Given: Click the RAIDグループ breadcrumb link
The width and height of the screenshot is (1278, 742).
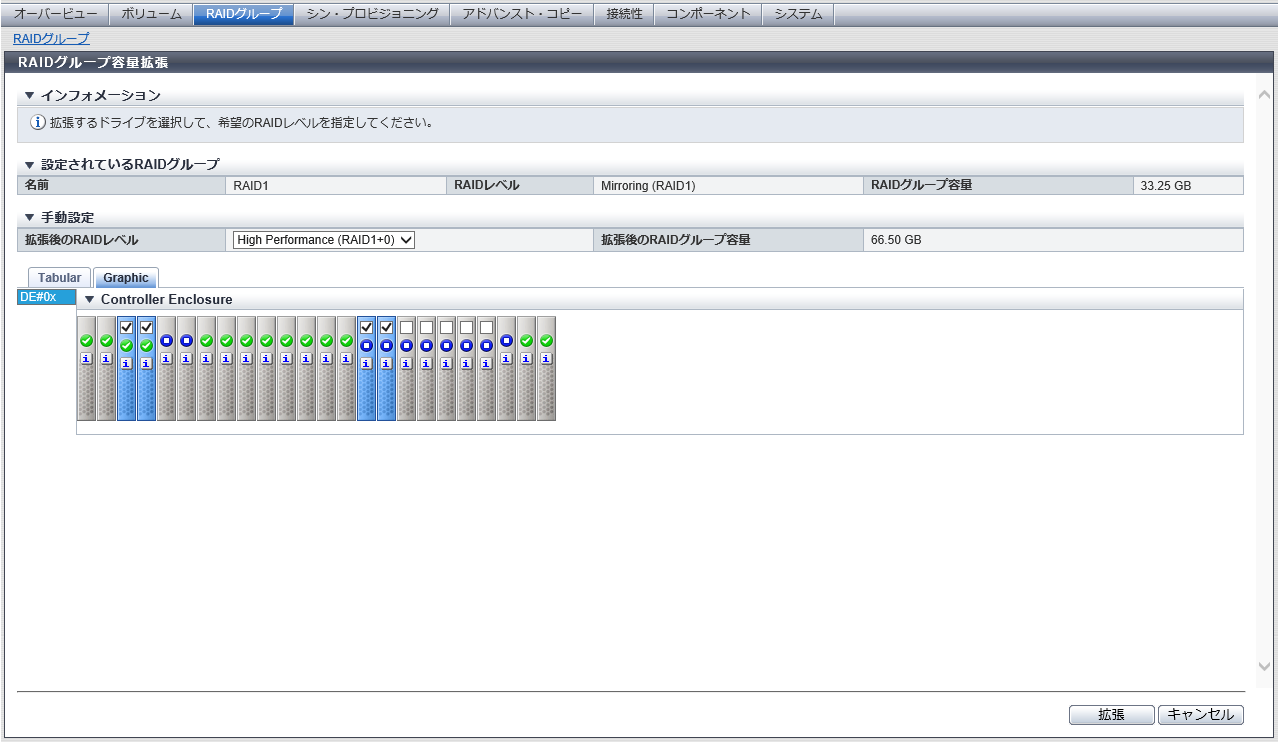Looking at the screenshot, I should [51, 39].
